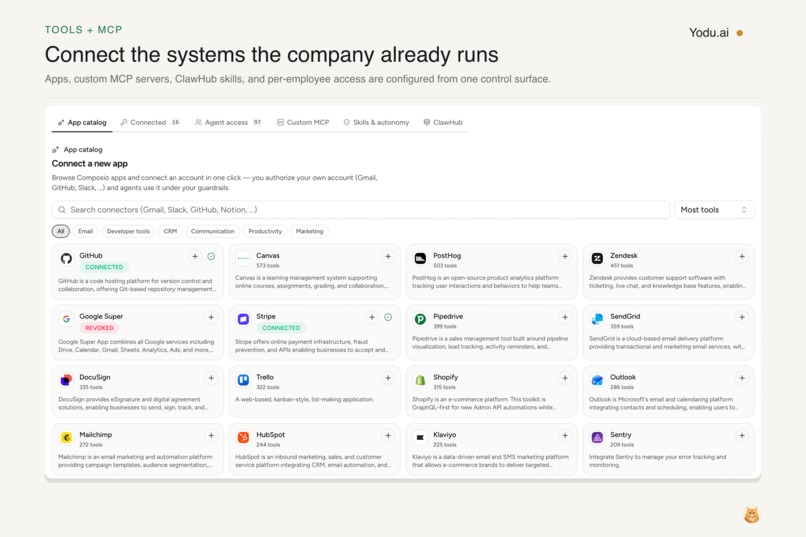This screenshot has height=537, width=806.
Task: Click the SendGrid logo icon
Action: [597, 319]
